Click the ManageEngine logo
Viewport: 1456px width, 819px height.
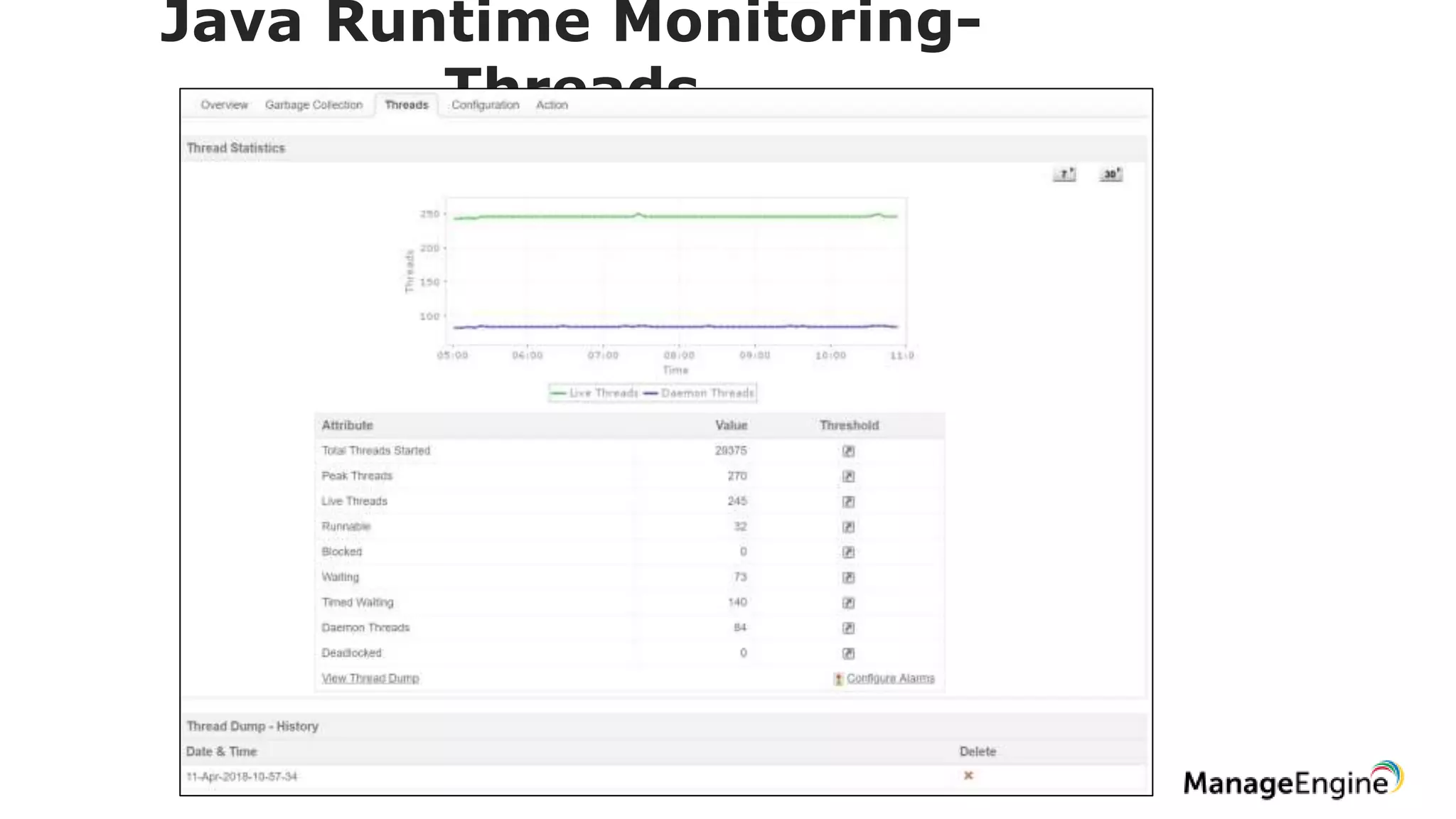pyautogui.click(x=1293, y=780)
